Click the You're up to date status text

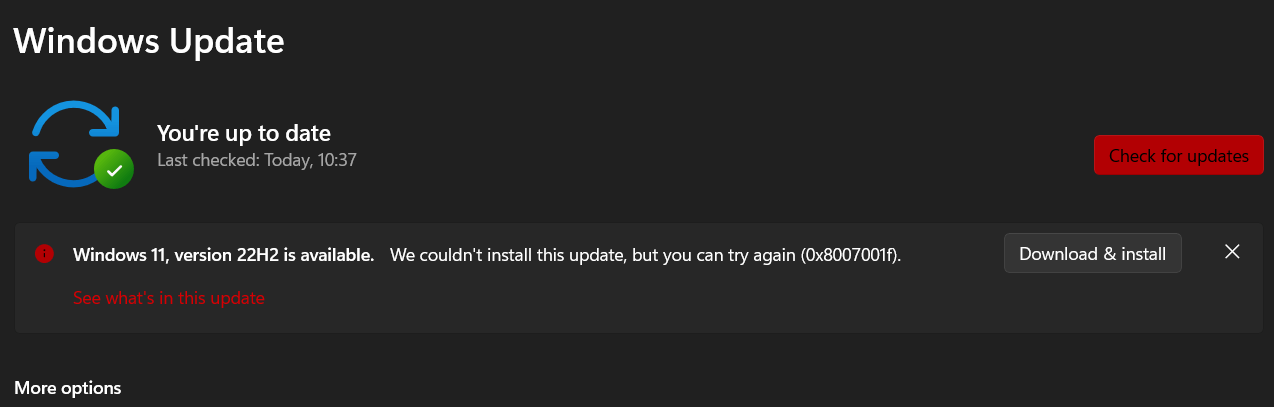coord(243,133)
